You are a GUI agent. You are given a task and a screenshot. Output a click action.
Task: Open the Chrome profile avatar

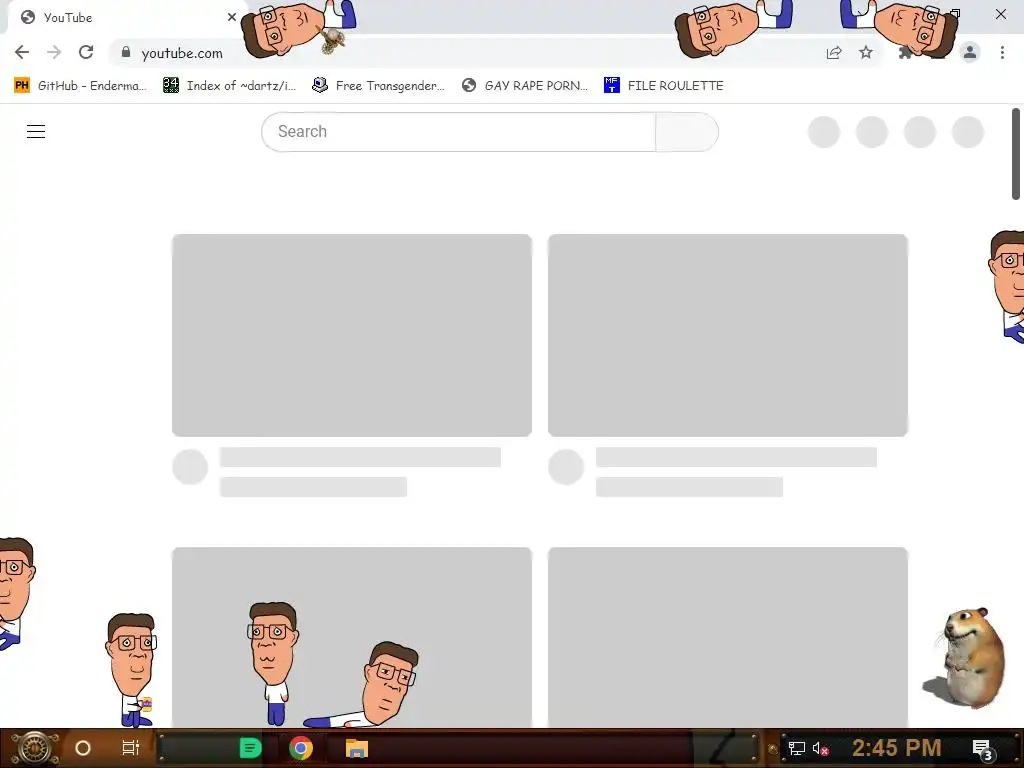(x=970, y=53)
